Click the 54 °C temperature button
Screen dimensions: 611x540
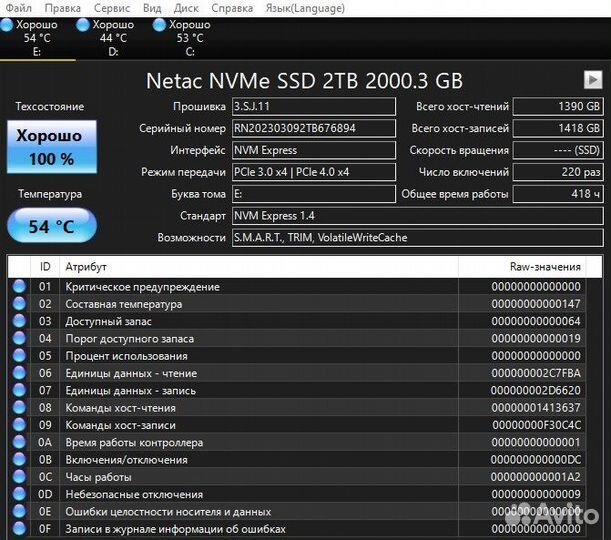tap(52, 226)
